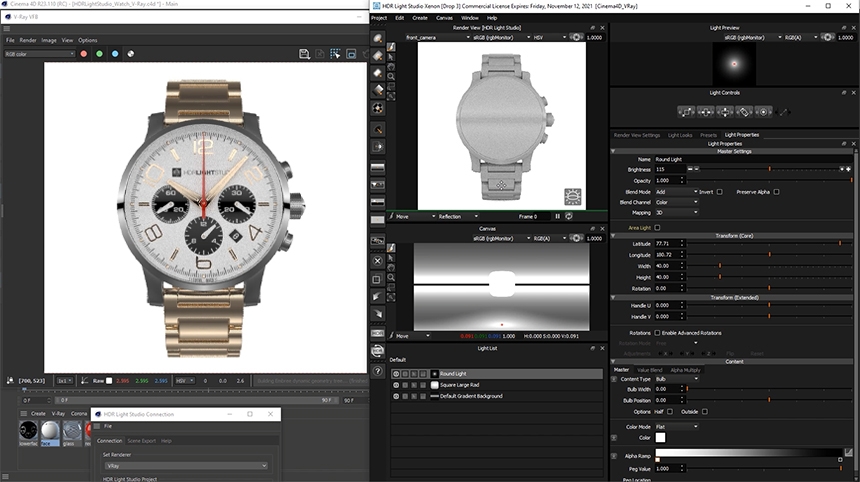
Task: Click the duplicate light square icon in the sidebar
Action: pos(377,279)
